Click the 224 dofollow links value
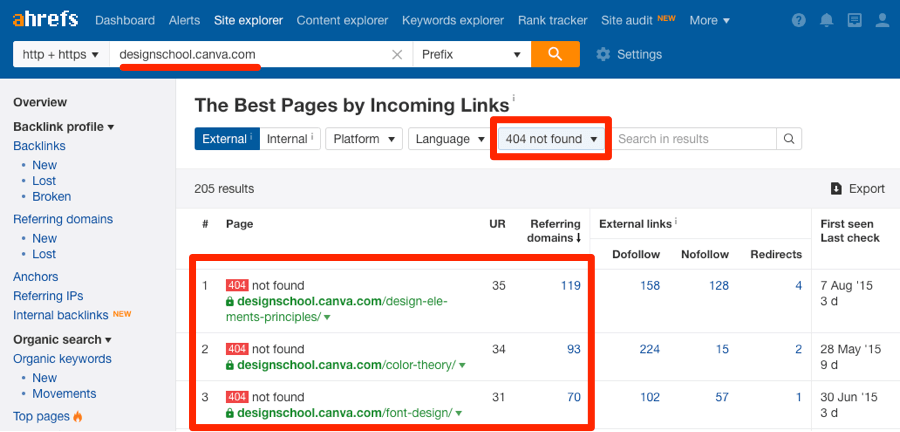 click(x=650, y=349)
